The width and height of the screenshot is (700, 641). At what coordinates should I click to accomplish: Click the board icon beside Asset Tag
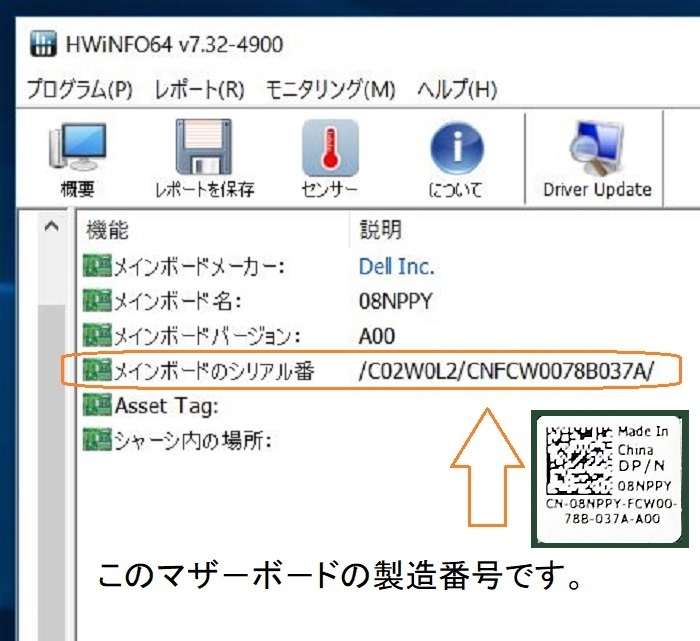pyautogui.click(x=97, y=405)
